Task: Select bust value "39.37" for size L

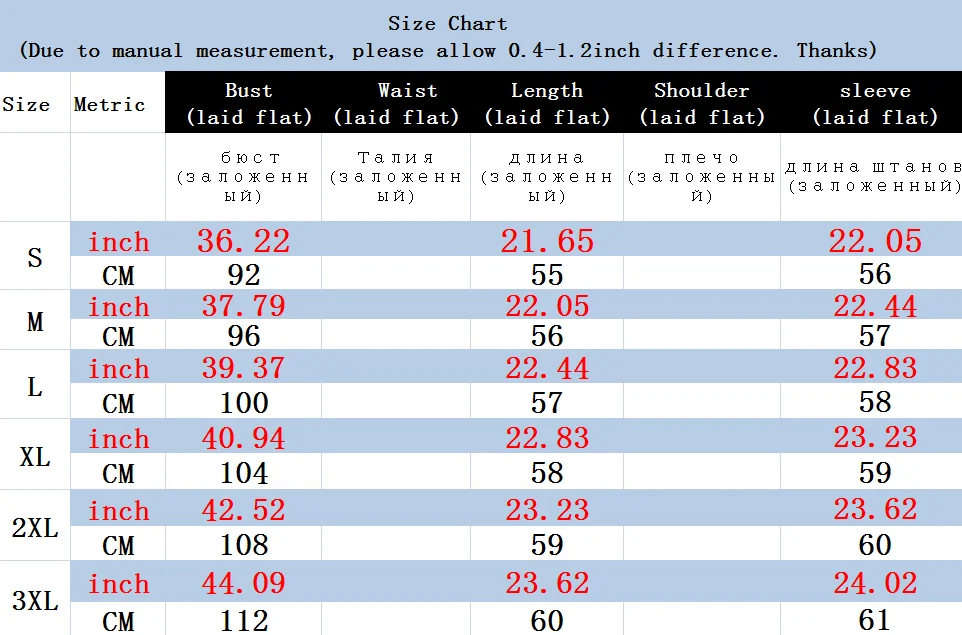Action: click(x=244, y=368)
